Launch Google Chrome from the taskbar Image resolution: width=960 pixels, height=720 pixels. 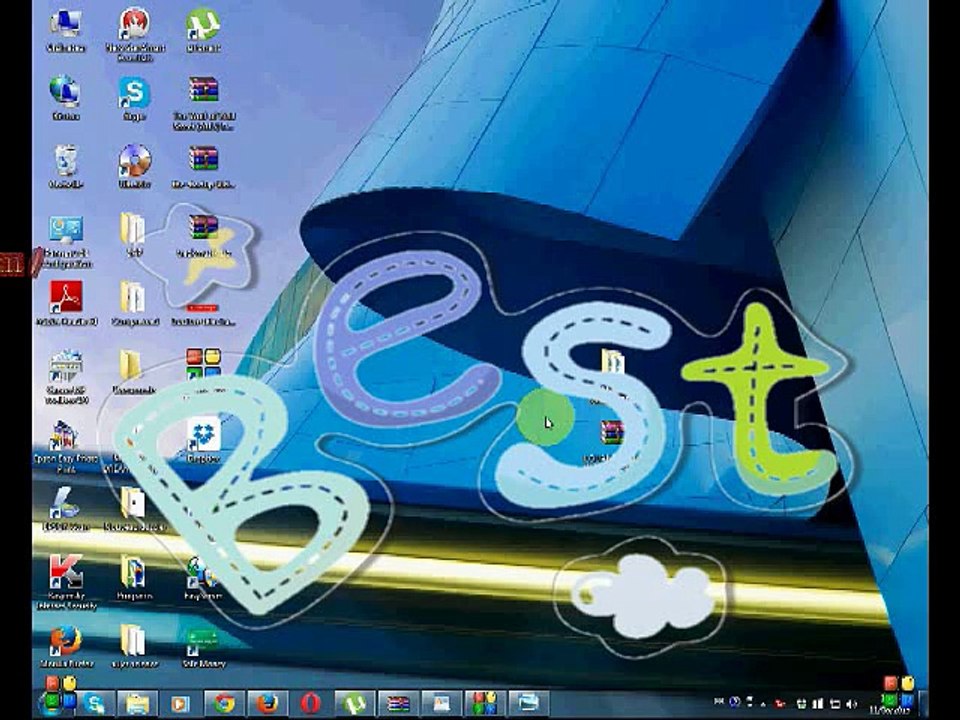point(224,704)
